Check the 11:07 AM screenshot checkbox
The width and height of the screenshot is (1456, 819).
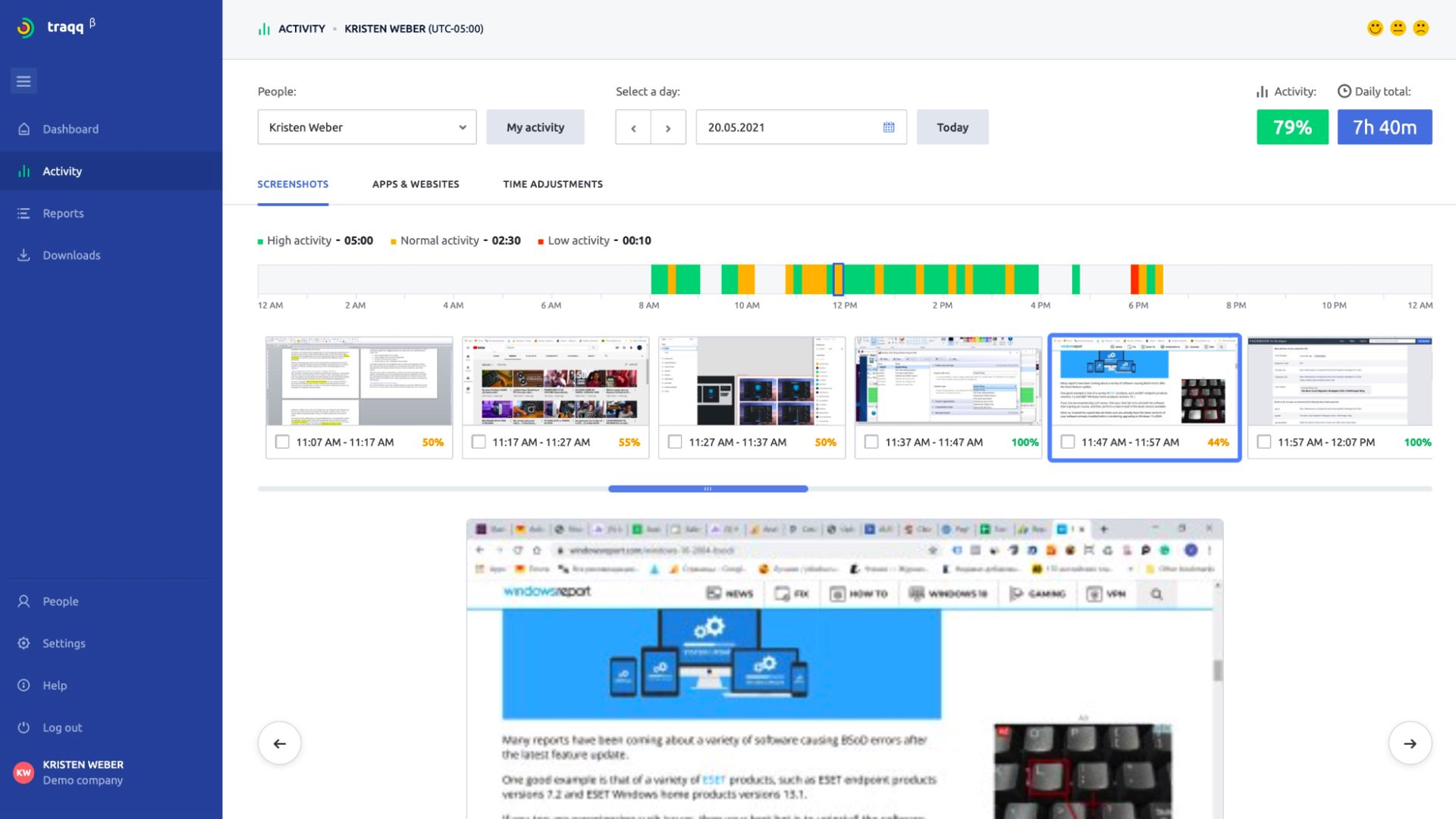(283, 441)
